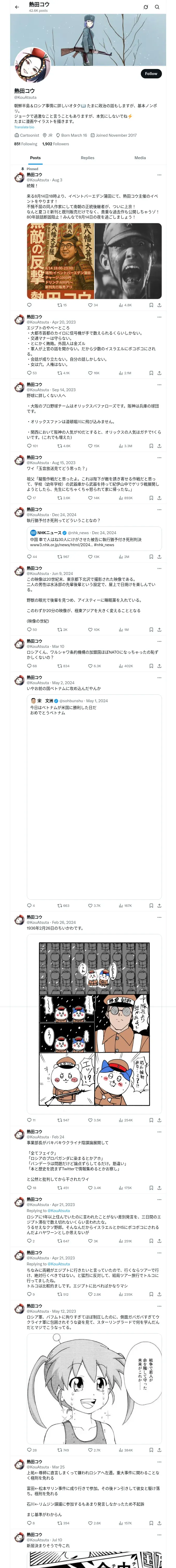Like the pinned Aug 3 event post
The height and width of the screenshot is (1568, 176).
pos(93,305)
